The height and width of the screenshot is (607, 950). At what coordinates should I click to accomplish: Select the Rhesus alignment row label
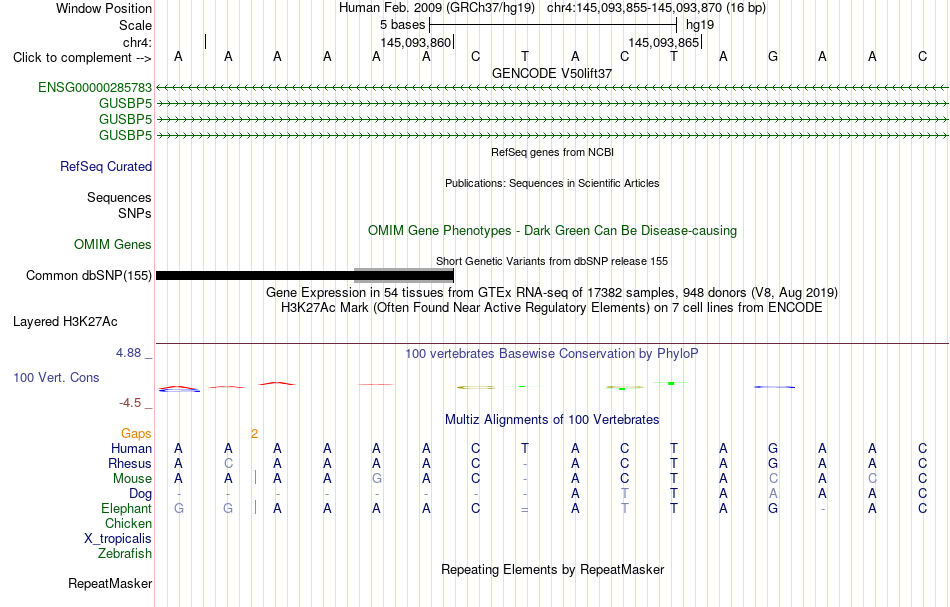[x=130, y=463]
